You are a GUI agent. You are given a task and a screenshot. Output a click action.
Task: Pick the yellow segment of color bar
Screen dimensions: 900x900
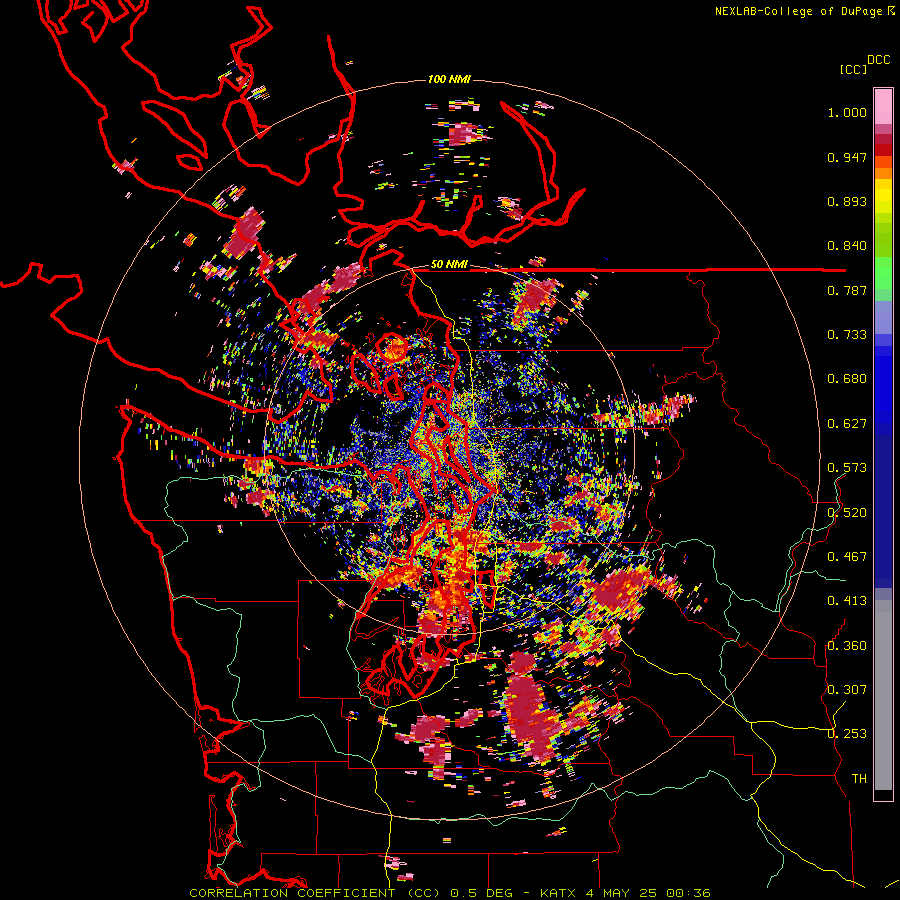coord(883,195)
